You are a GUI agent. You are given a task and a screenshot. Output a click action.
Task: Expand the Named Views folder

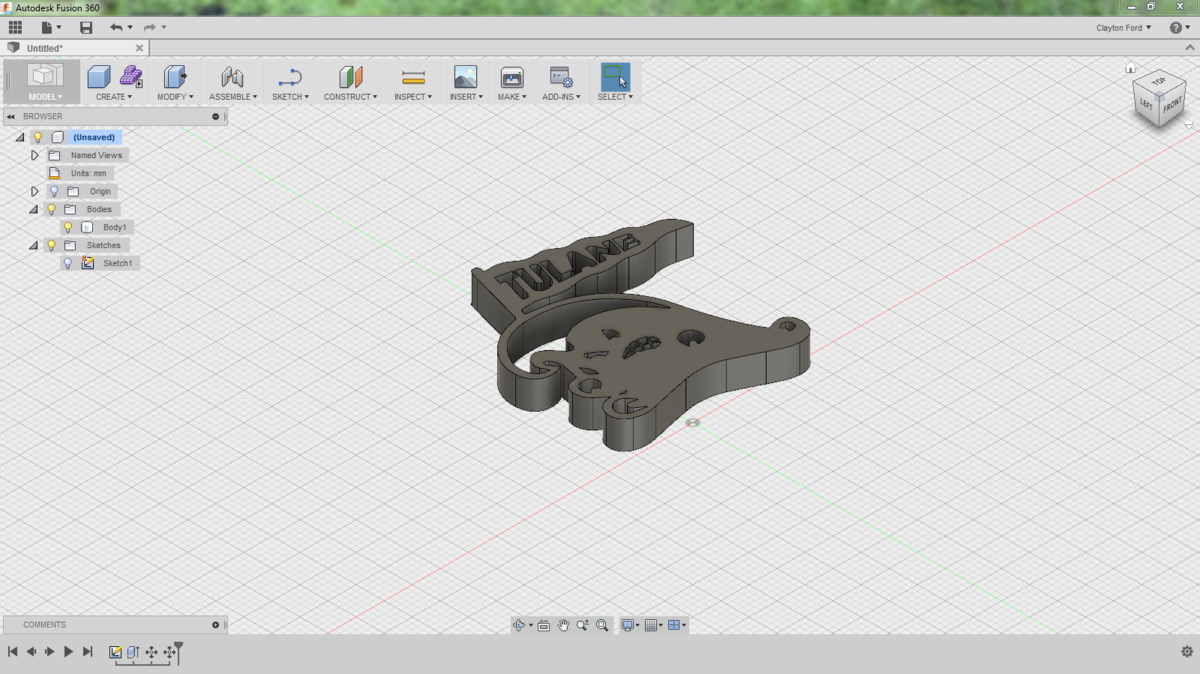(x=35, y=155)
